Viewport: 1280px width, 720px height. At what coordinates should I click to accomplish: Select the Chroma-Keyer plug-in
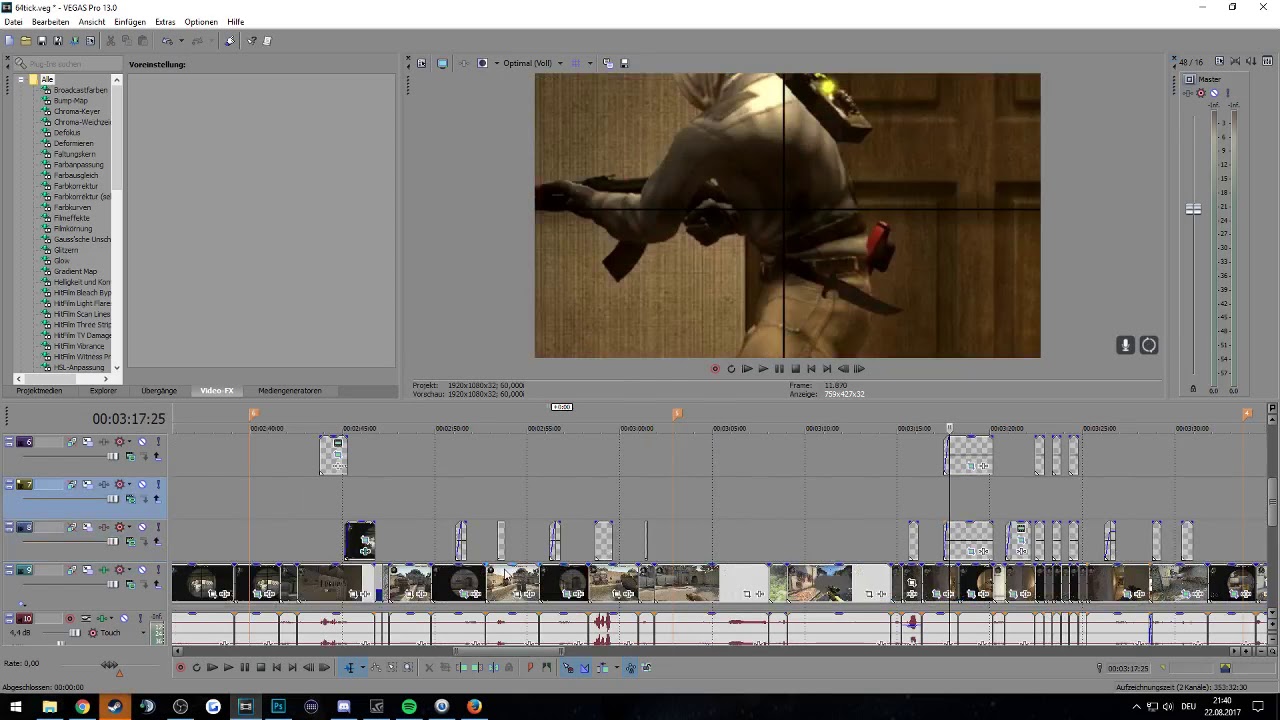click(x=77, y=111)
